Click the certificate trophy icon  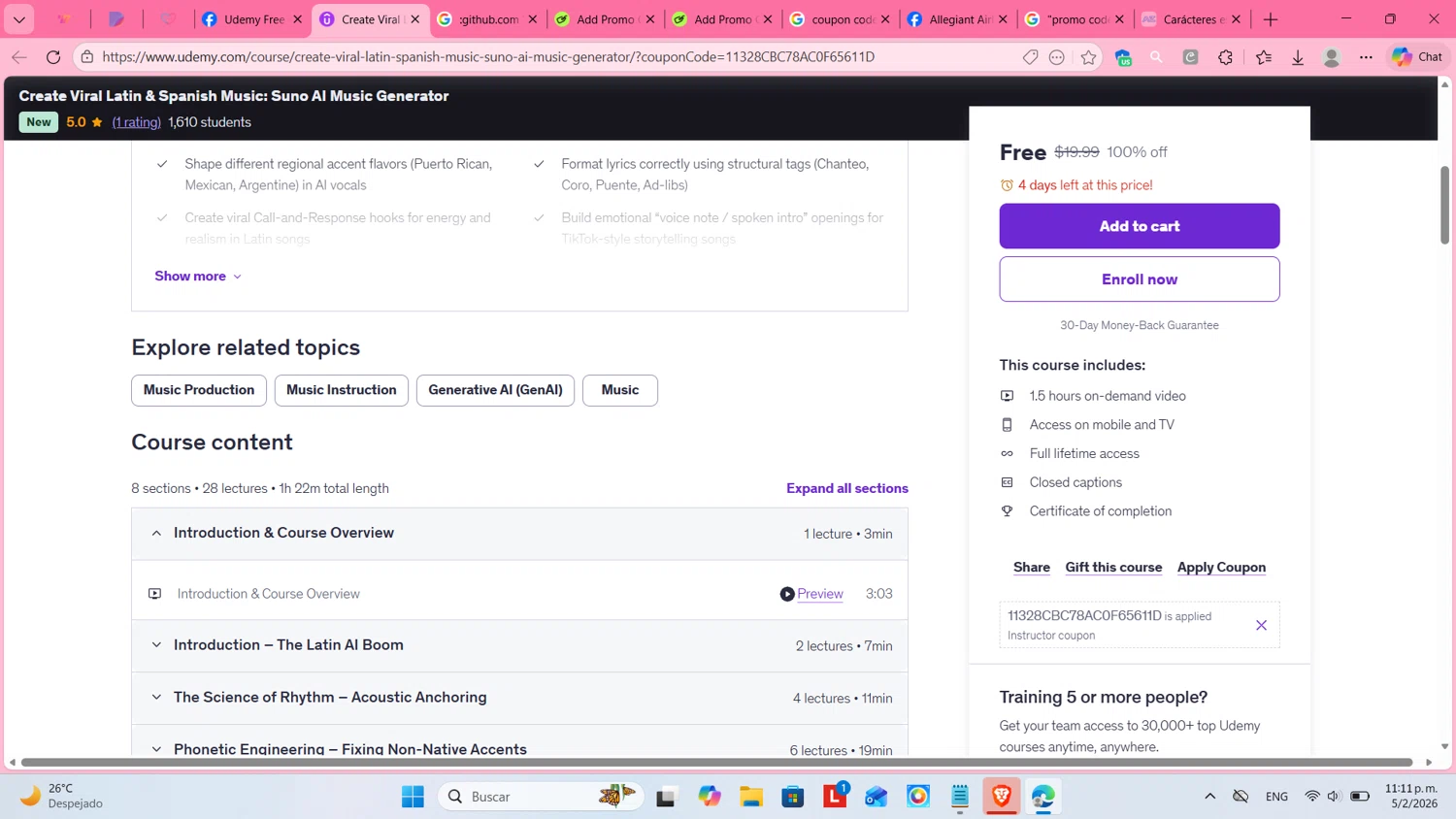(x=1007, y=511)
